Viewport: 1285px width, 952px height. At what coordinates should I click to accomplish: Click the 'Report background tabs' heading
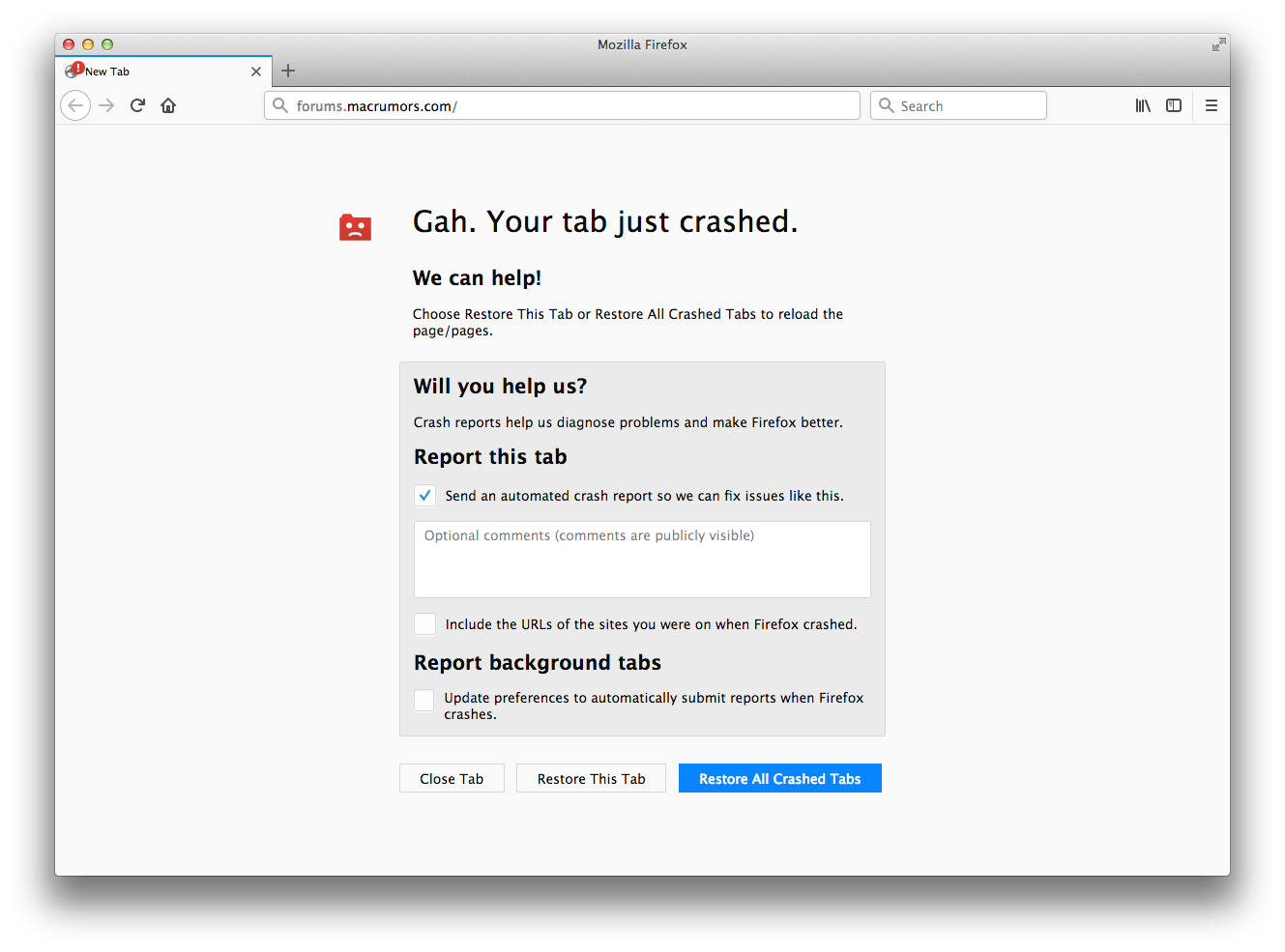tap(538, 663)
